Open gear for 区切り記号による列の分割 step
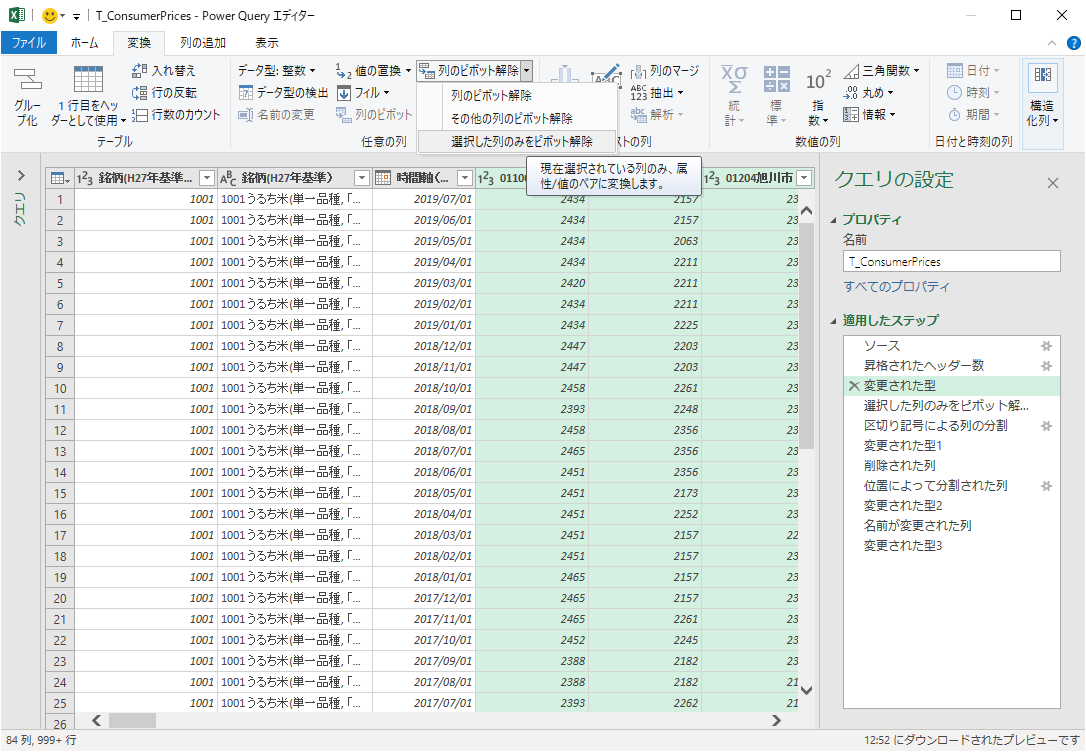Image resolution: width=1086 pixels, height=752 pixels. click(x=1046, y=426)
